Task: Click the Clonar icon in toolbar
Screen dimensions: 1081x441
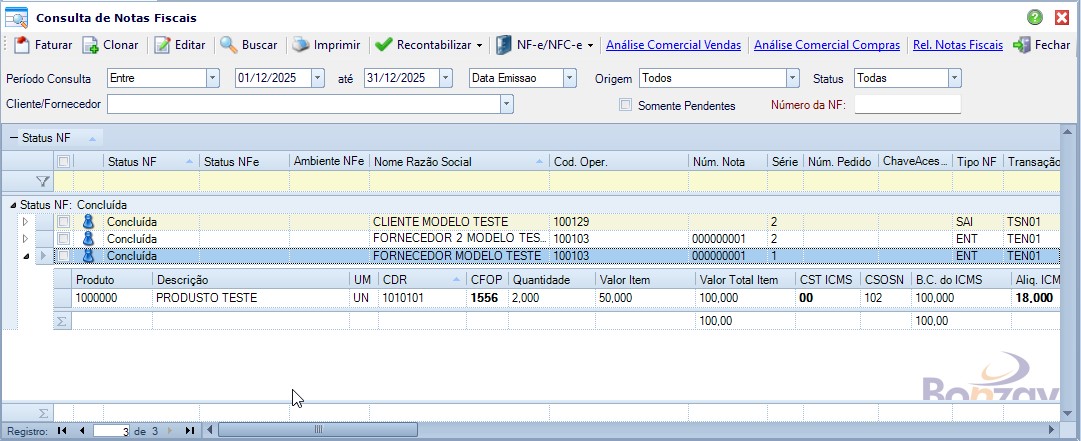Action: pos(91,45)
